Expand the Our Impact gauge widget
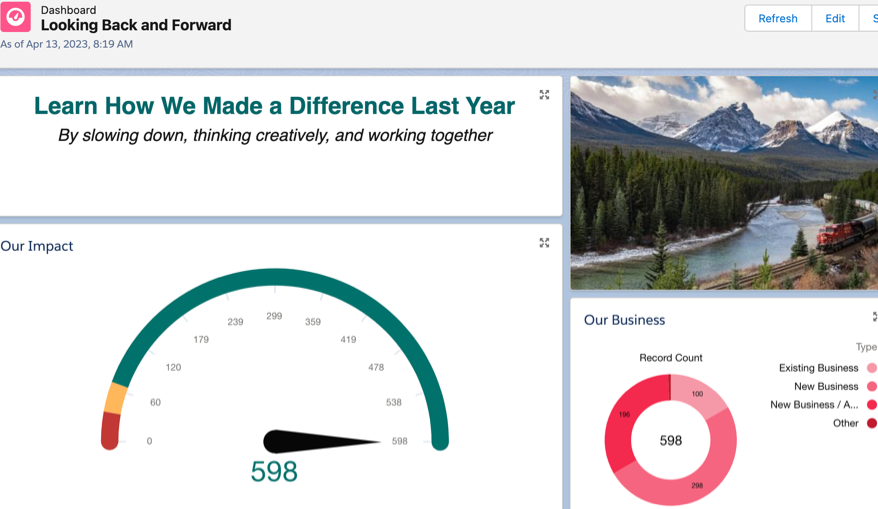 544,242
